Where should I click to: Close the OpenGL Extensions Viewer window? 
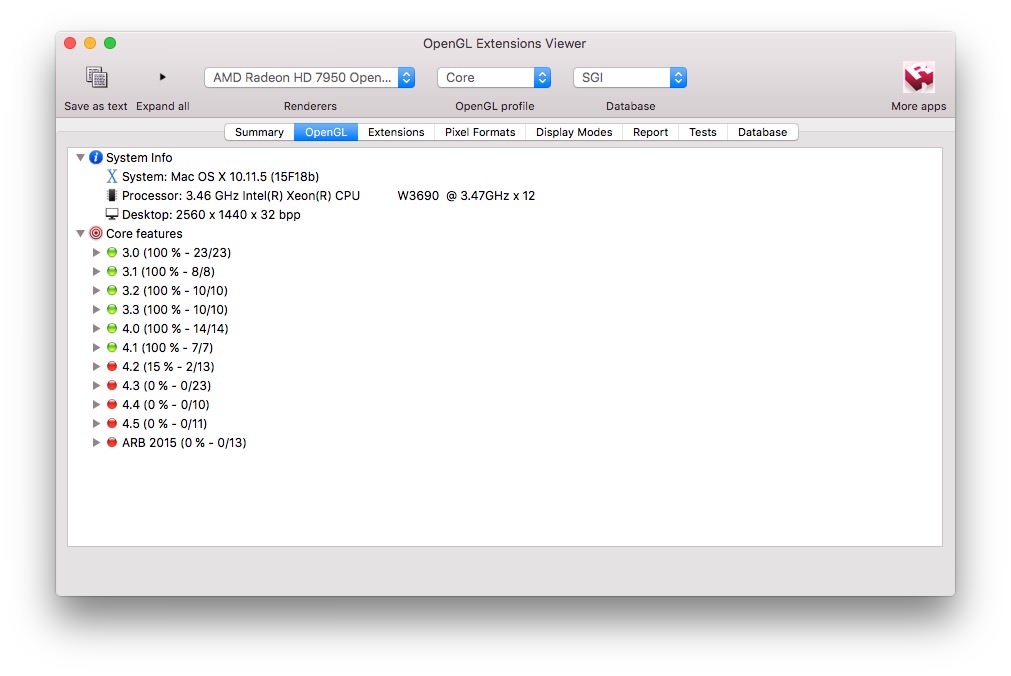pyautogui.click(x=70, y=43)
